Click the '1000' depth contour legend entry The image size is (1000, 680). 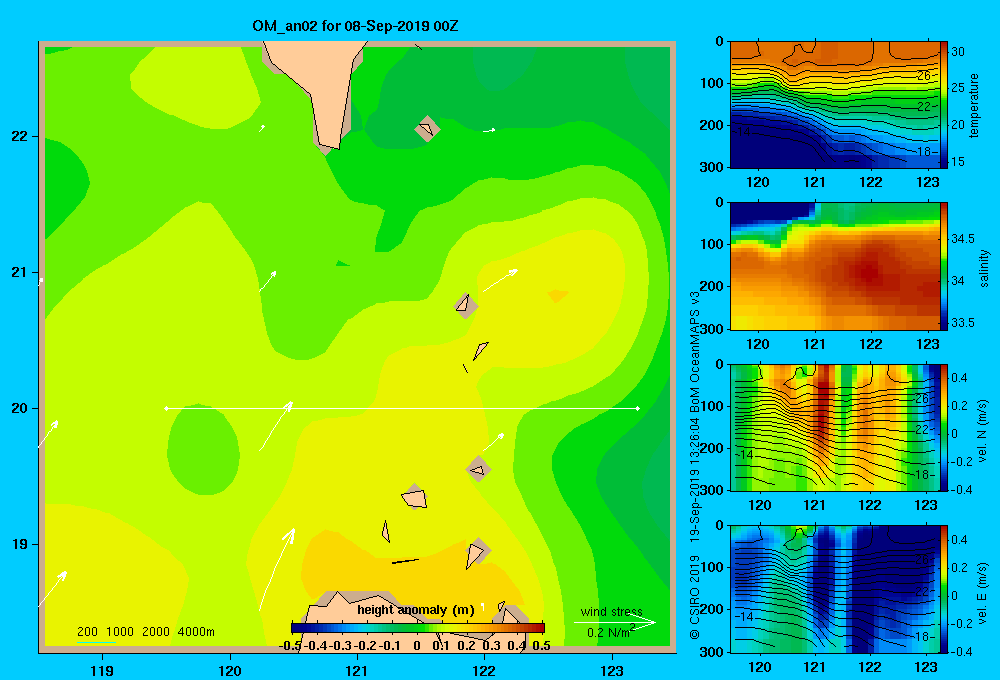point(120,632)
